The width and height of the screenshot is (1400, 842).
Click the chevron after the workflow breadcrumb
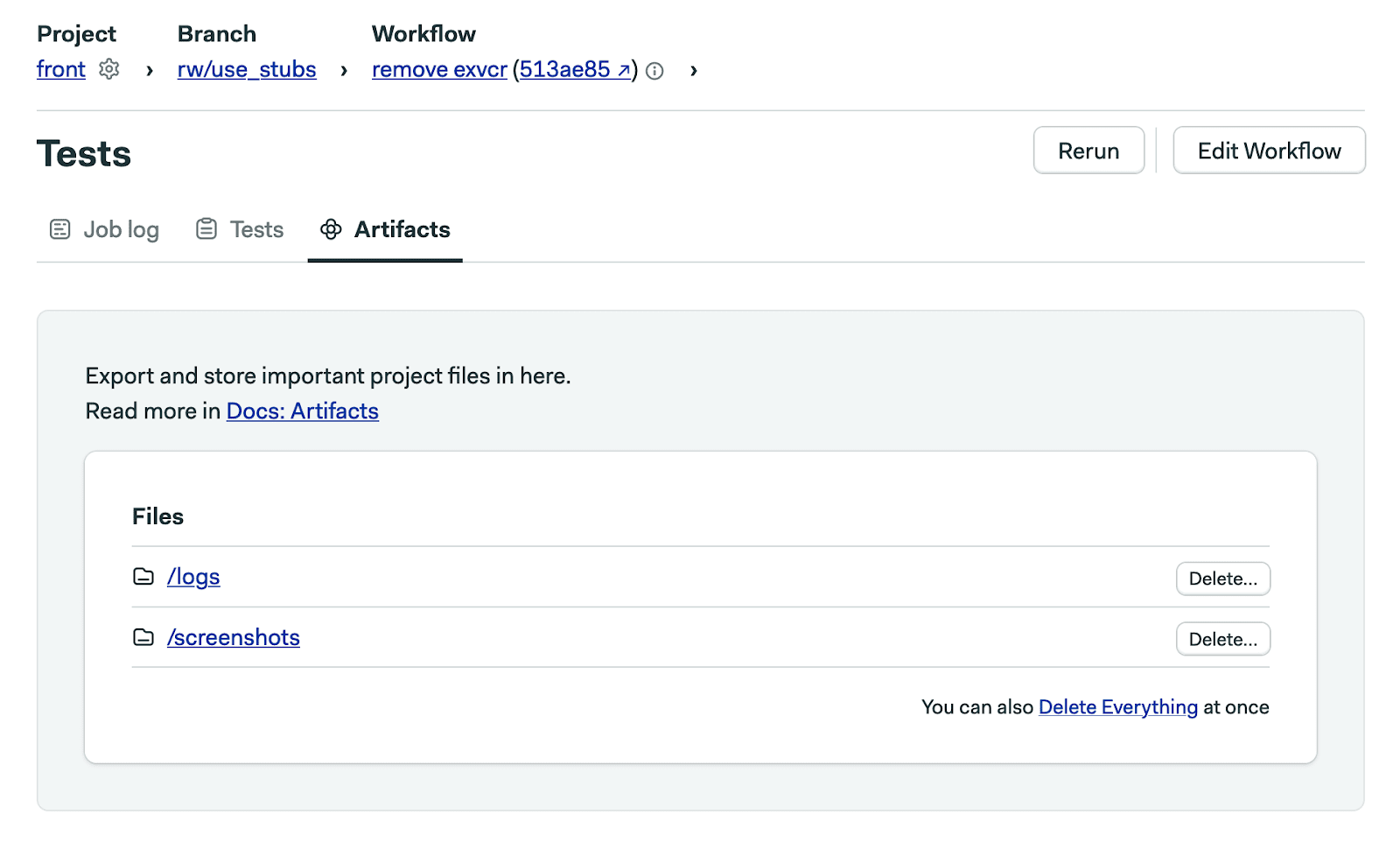click(x=693, y=72)
